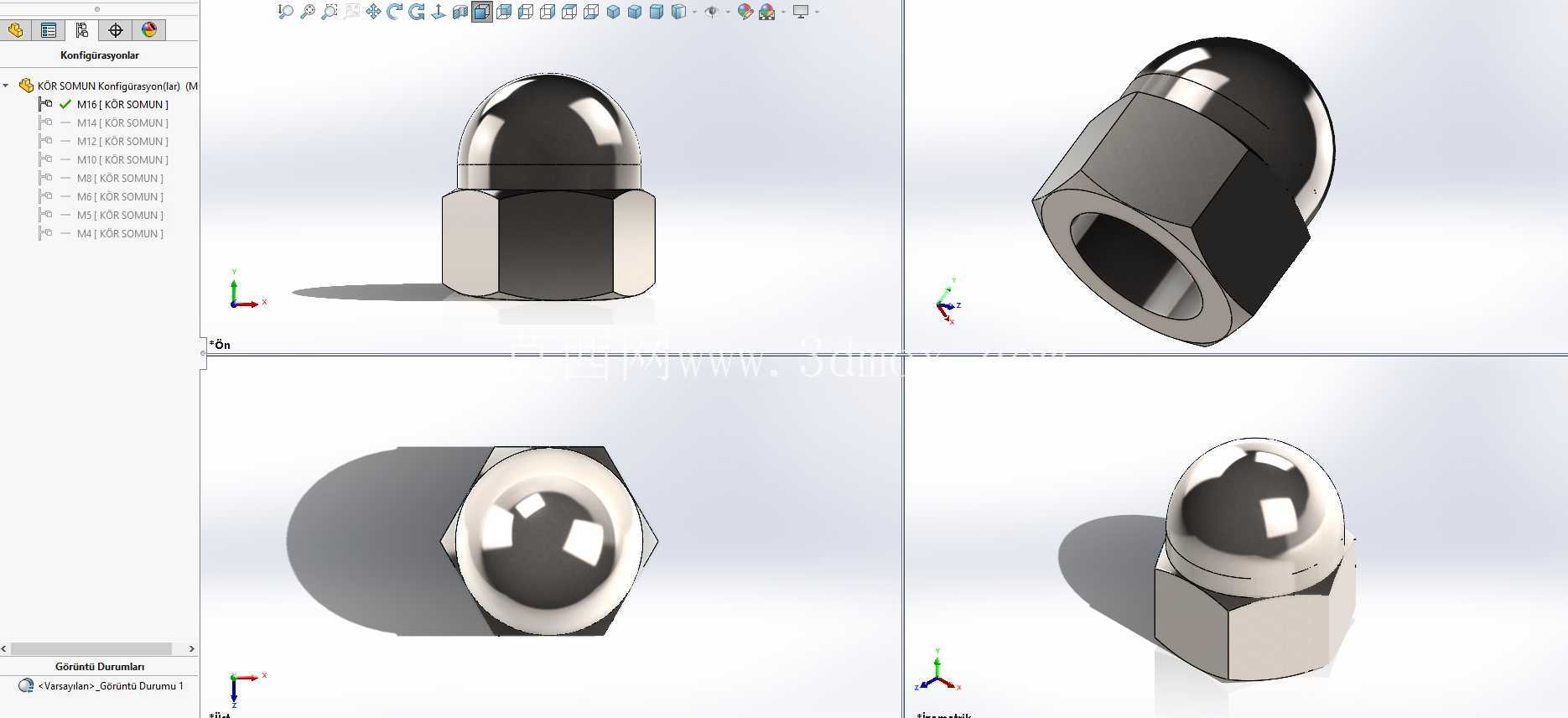Image resolution: width=1568 pixels, height=718 pixels.
Task: Select the M5 [ KÖR SOMUN ] configuration
Action: (x=120, y=215)
